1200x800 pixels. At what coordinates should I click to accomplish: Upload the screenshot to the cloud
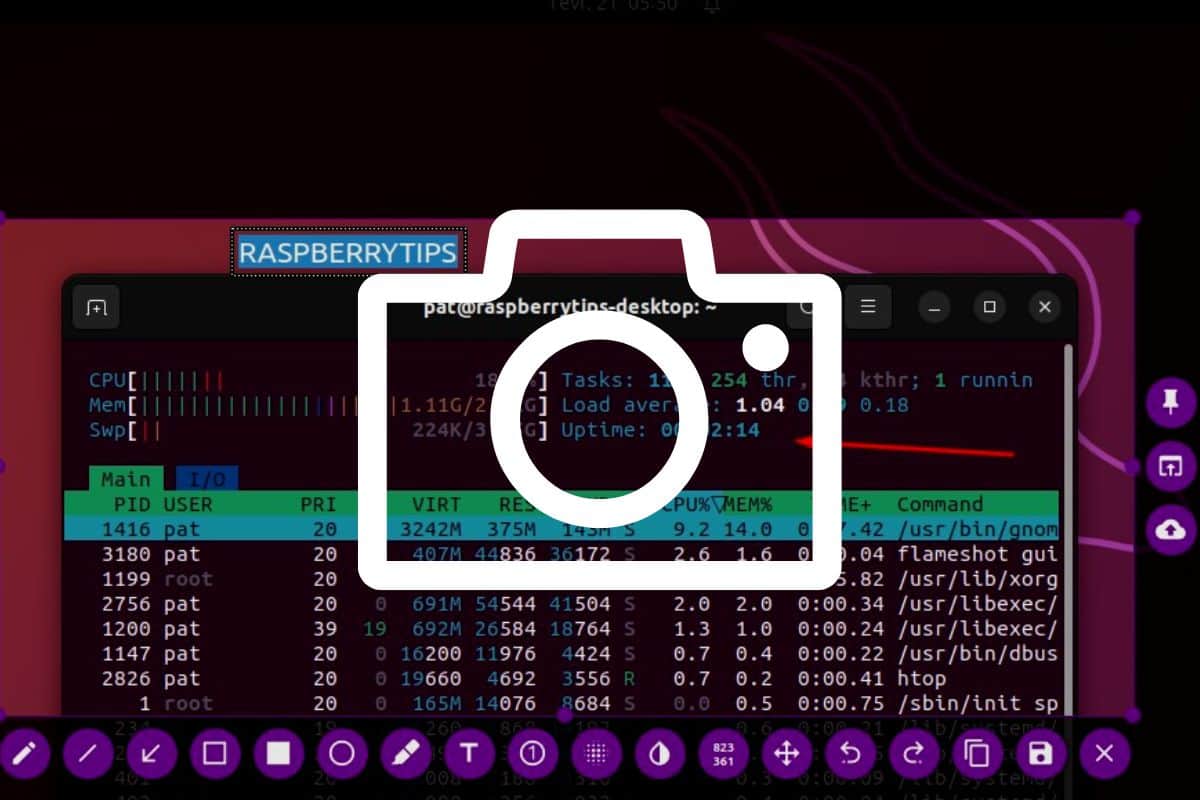point(1170,530)
